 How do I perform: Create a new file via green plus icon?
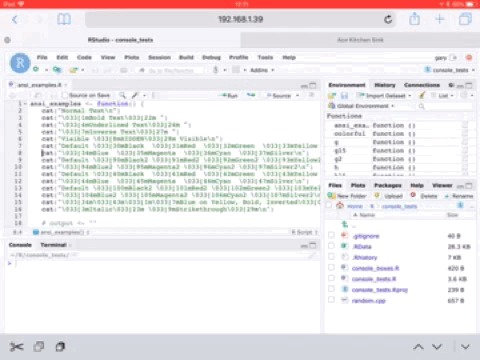36,70
